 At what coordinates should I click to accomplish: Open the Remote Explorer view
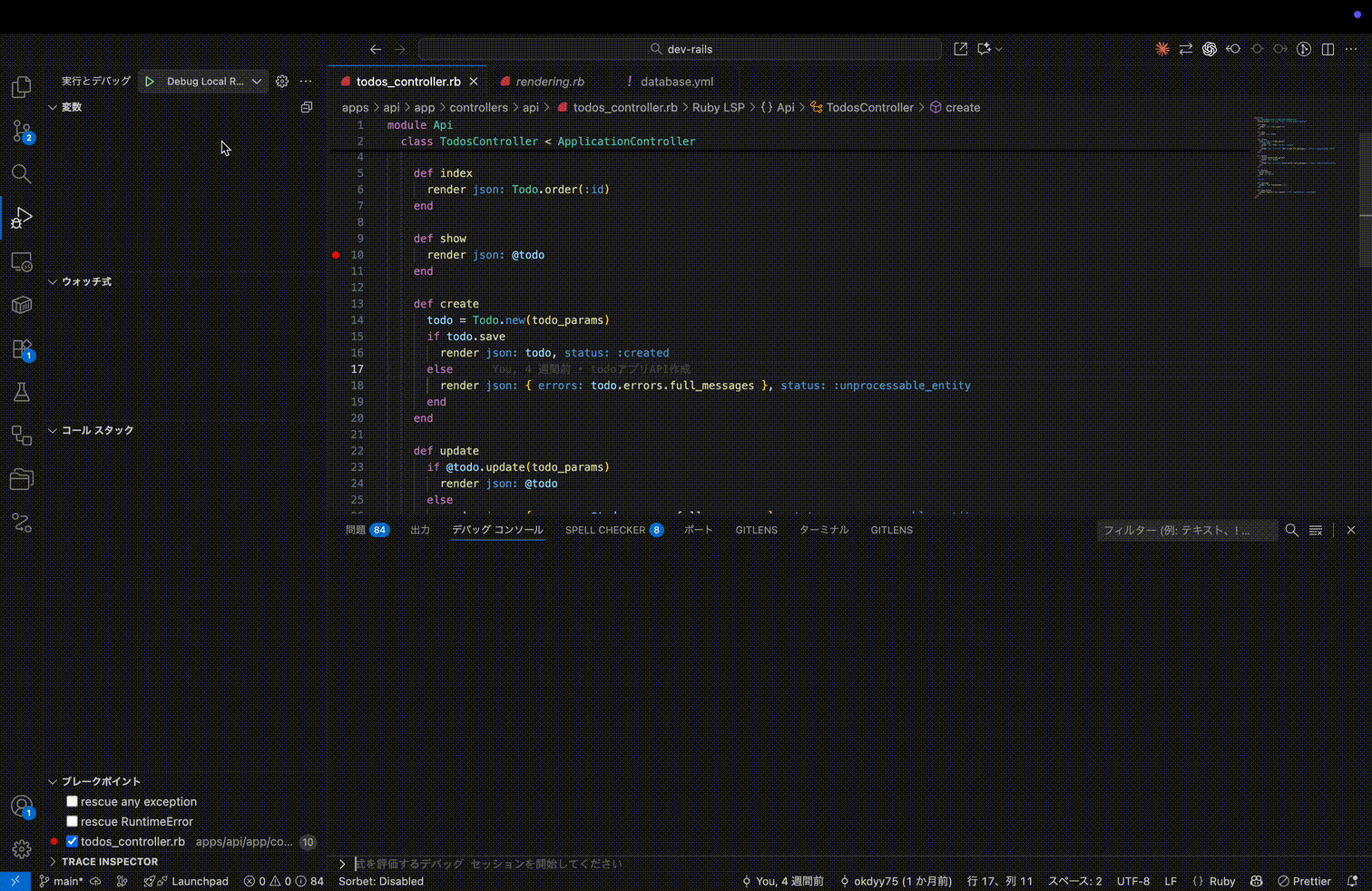pos(21,261)
